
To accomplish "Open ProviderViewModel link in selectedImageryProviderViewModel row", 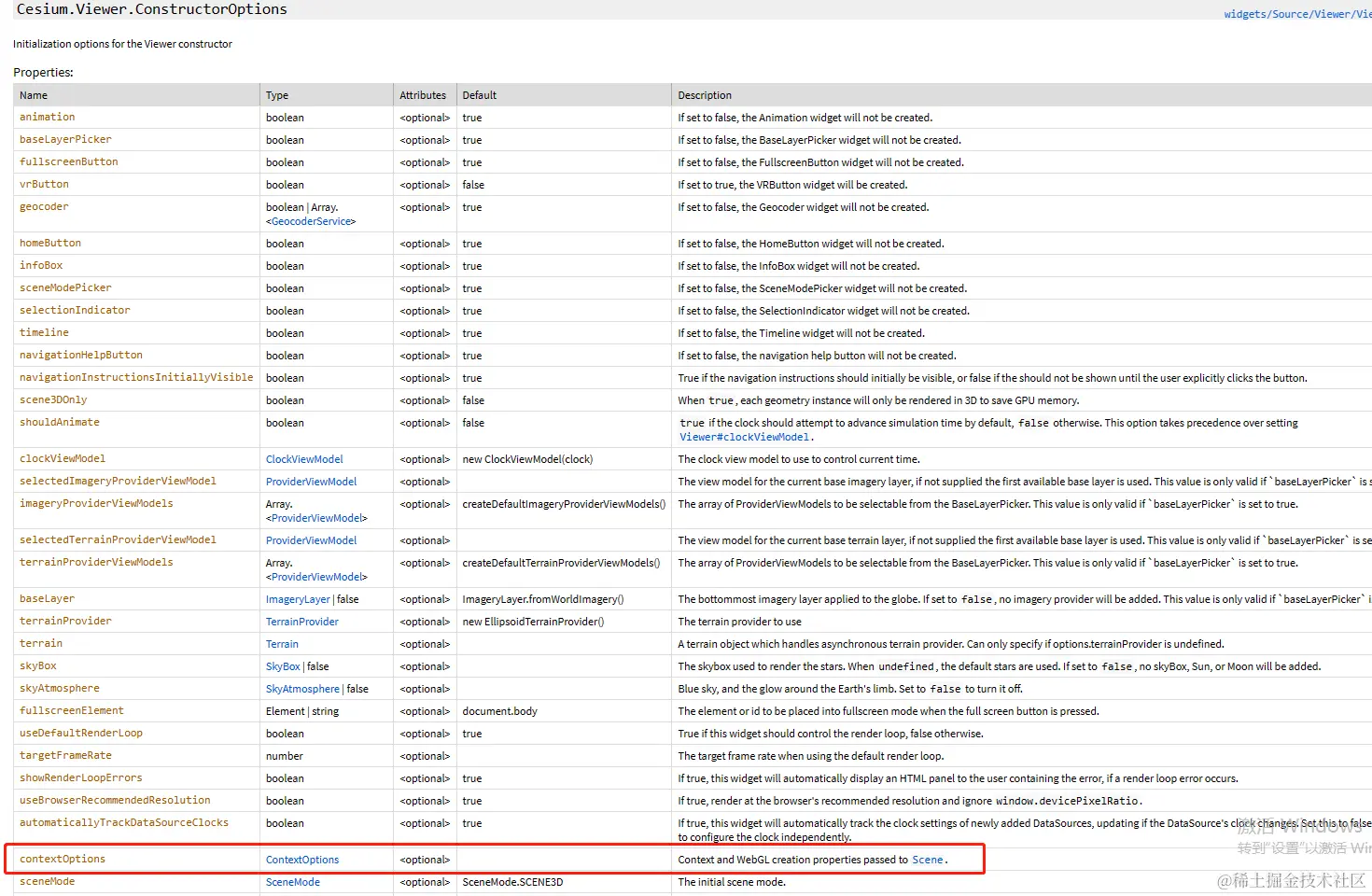I will tap(311, 482).
